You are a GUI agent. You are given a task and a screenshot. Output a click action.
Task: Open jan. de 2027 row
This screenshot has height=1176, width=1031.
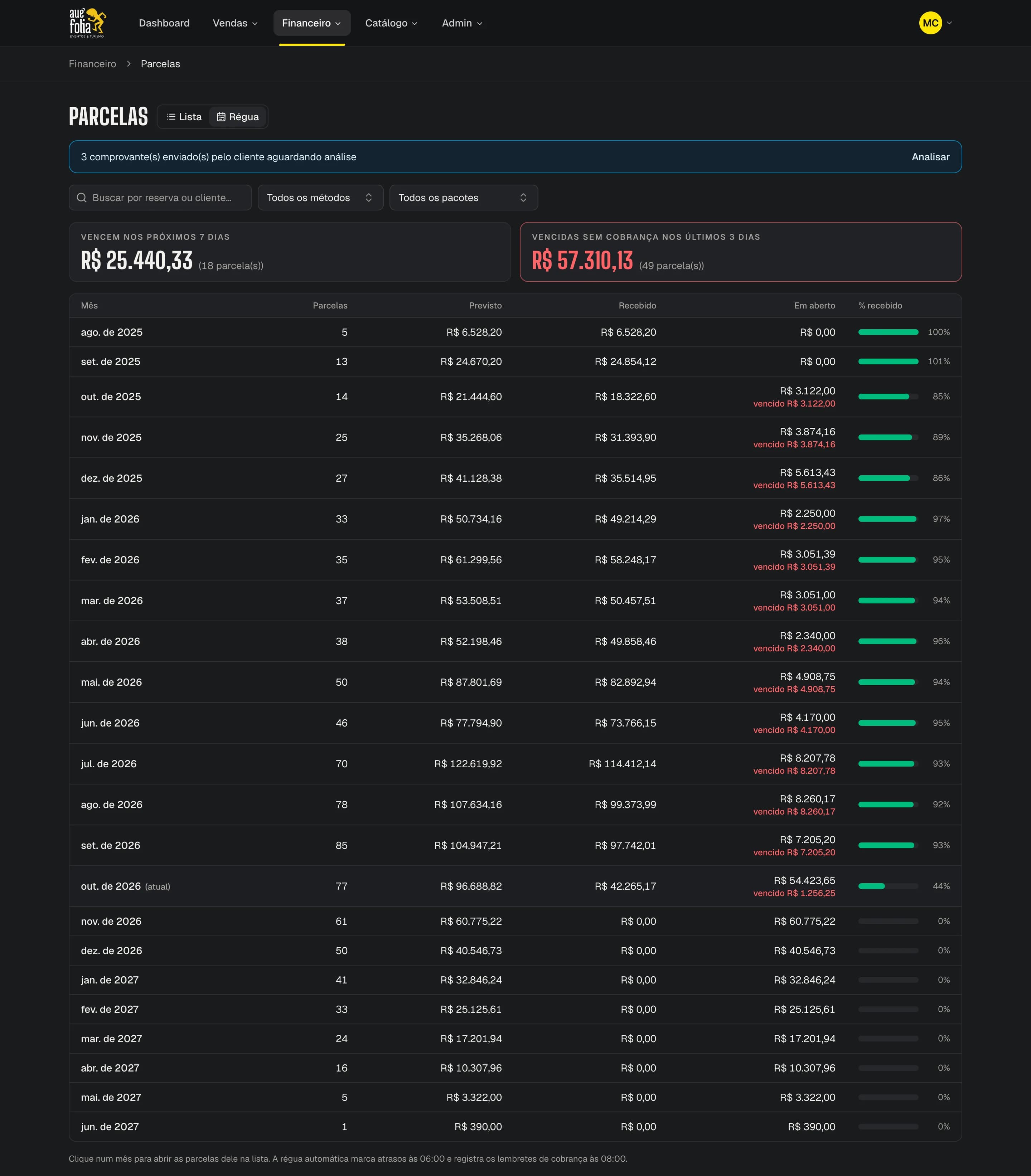pyautogui.click(x=515, y=981)
